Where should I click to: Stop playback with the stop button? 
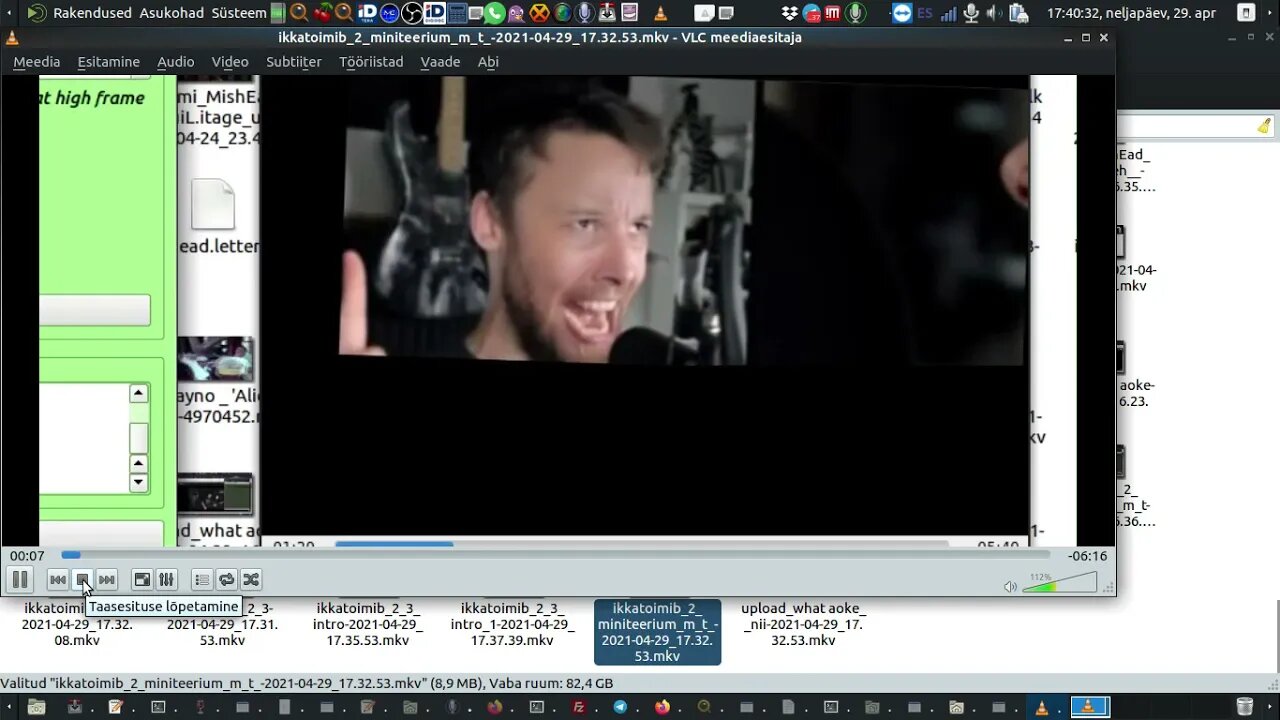(x=83, y=579)
